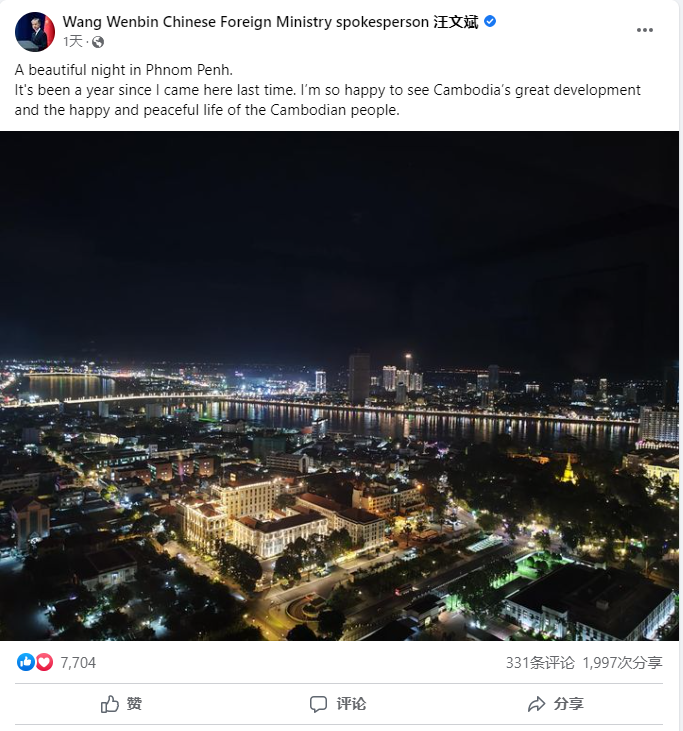The height and width of the screenshot is (731, 683).
Task: Click the blue verified badge
Action: 490,21
